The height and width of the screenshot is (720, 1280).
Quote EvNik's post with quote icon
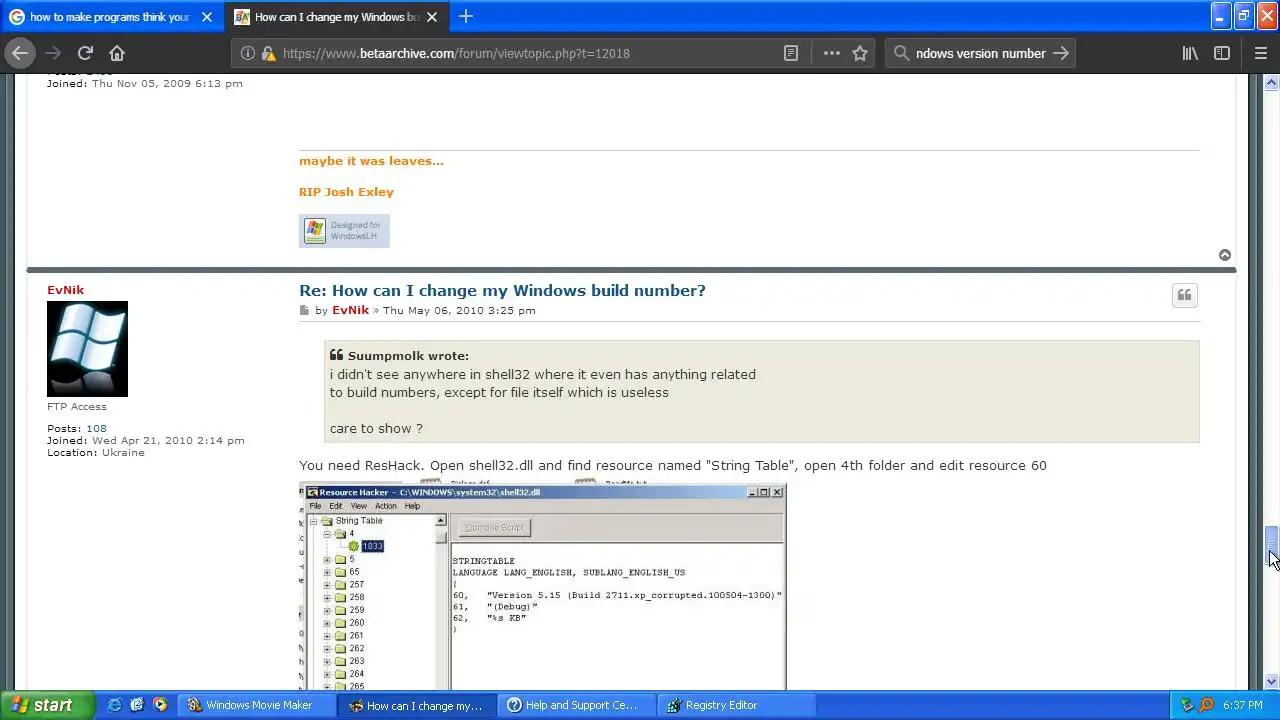(x=1184, y=295)
